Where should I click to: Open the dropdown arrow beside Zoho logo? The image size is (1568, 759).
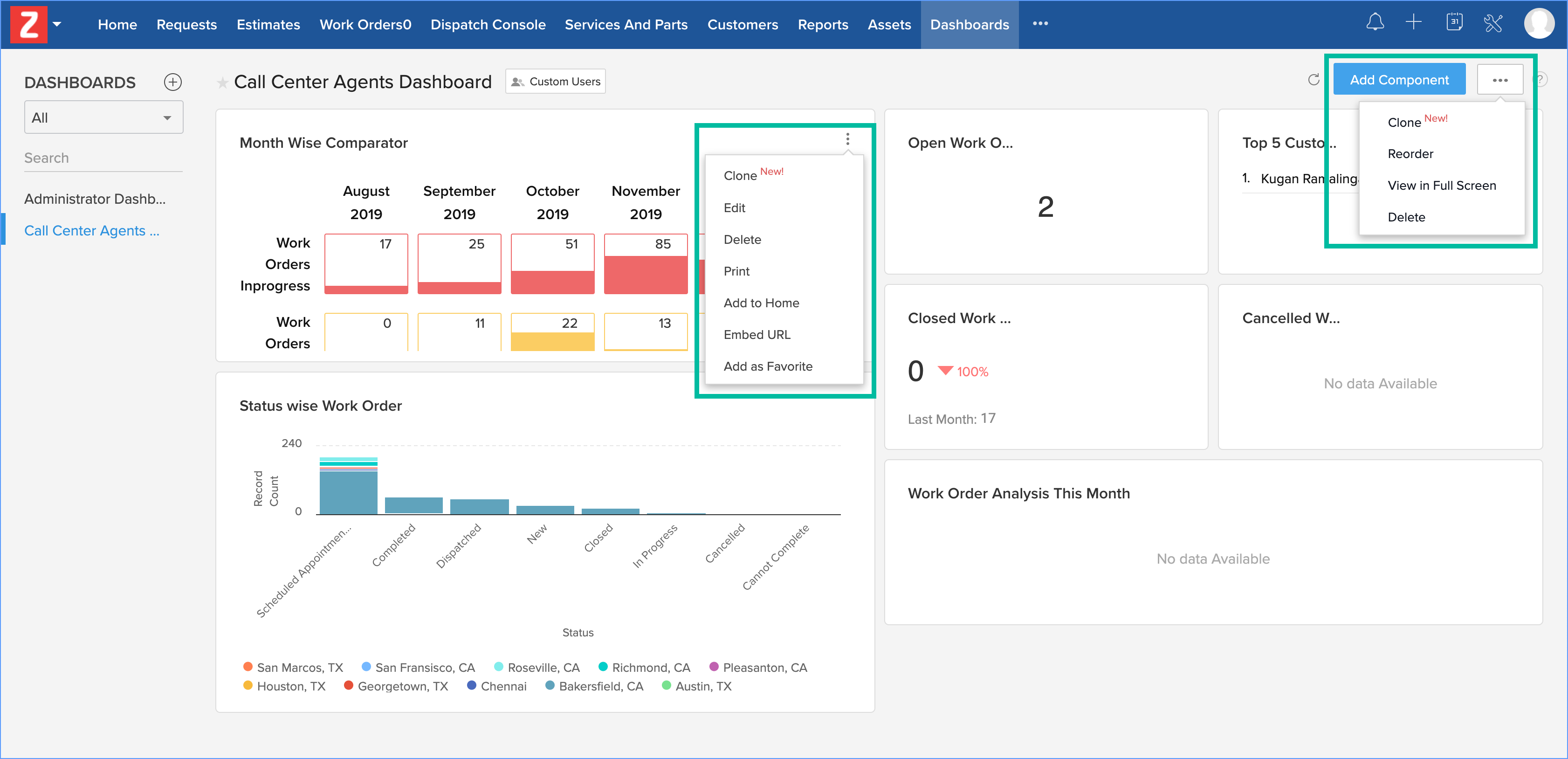coord(57,24)
